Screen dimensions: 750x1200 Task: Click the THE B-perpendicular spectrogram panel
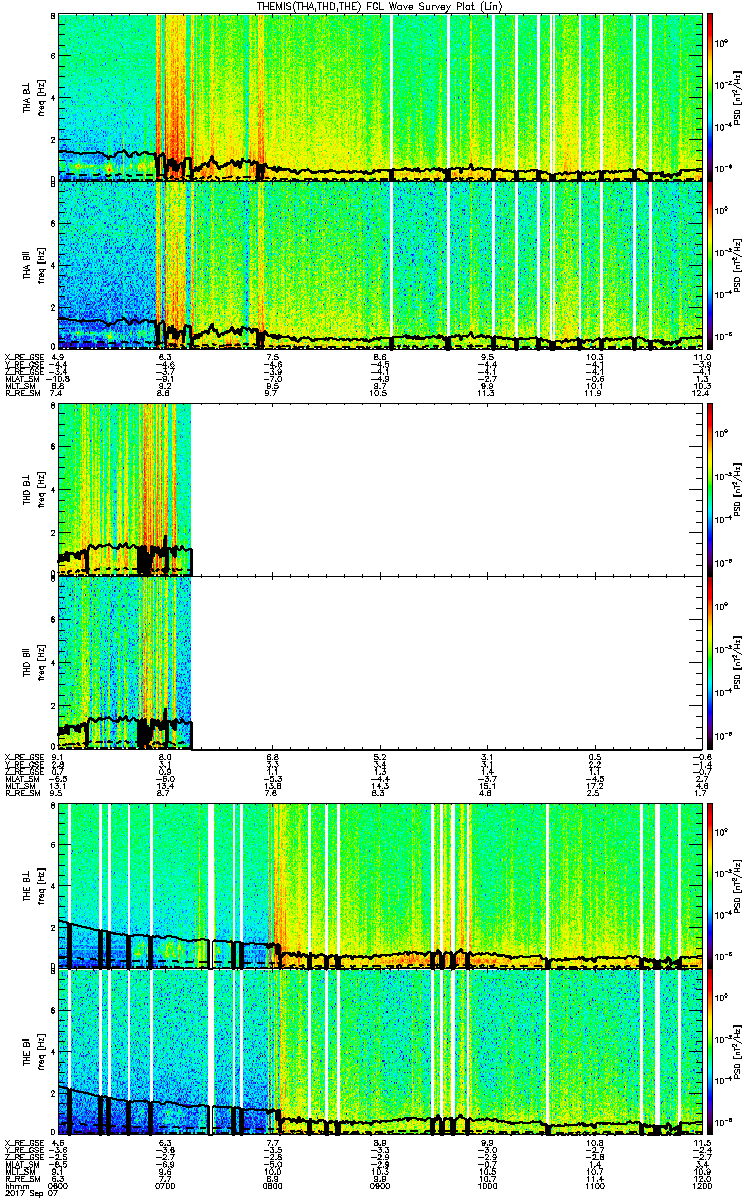pyautogui.click(x=381, y=886)
